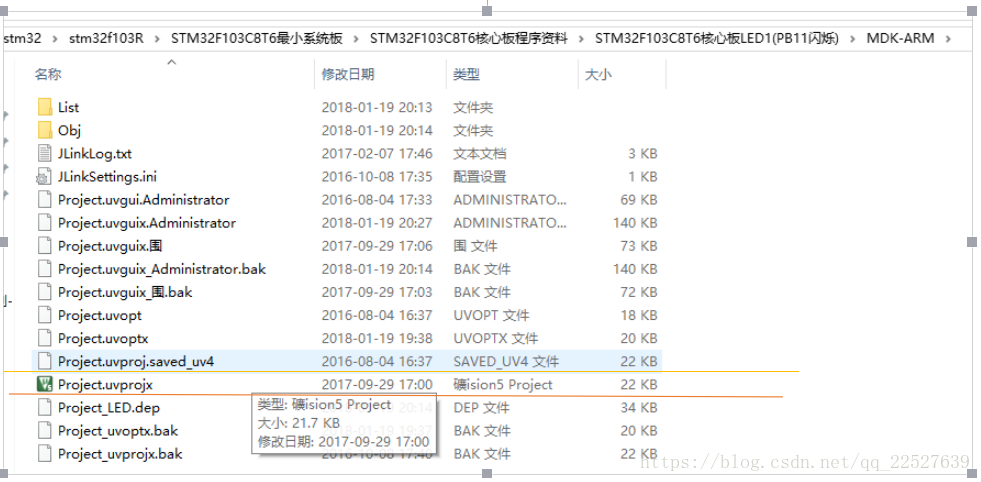Click the Project_LED.dep file name
Screen dimensions: 981x482
pos(109,408)
